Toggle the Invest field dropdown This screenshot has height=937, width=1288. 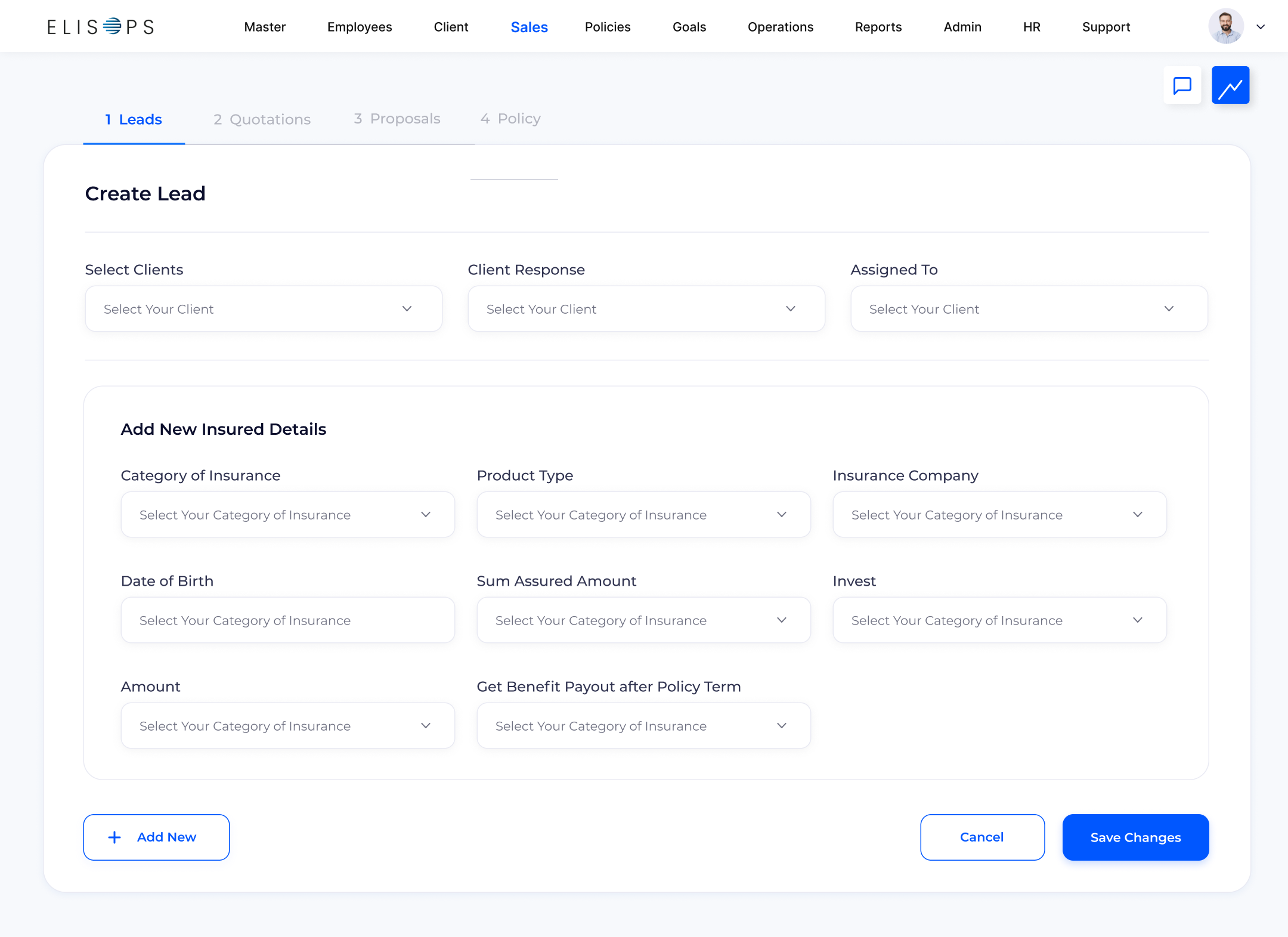1140,620
